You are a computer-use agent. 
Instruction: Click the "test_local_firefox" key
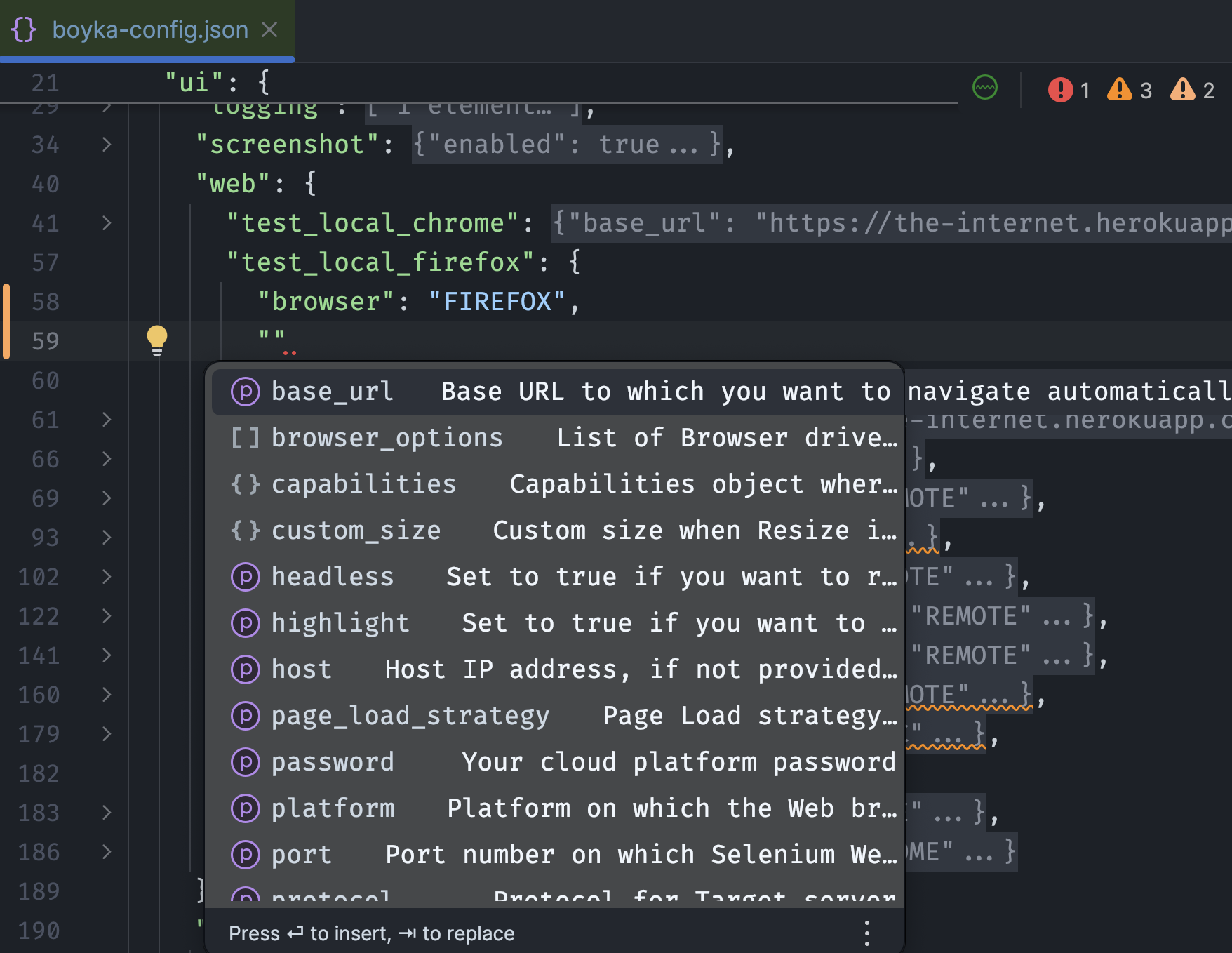[x=380, y=262]
